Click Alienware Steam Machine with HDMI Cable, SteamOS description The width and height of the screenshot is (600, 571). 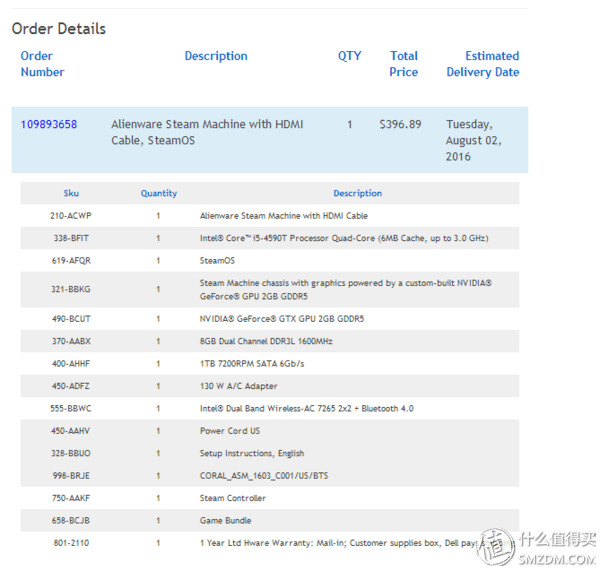(207, 132)
